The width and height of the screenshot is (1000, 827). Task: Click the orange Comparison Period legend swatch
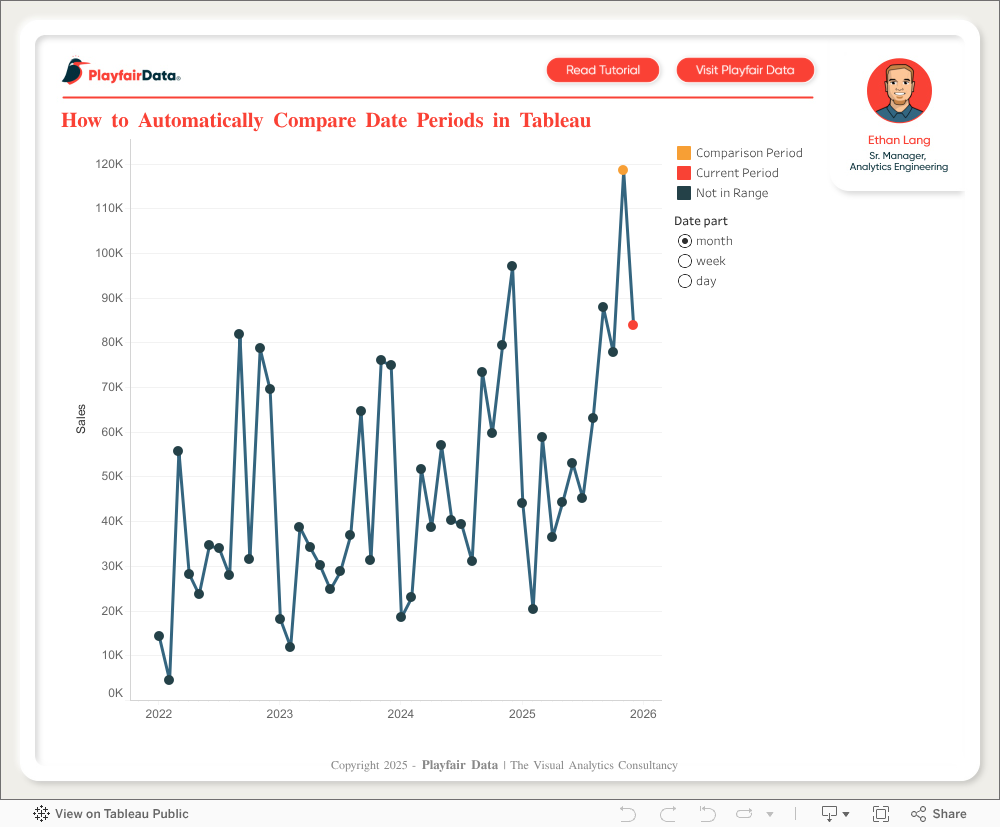click(x=684, y=153)
